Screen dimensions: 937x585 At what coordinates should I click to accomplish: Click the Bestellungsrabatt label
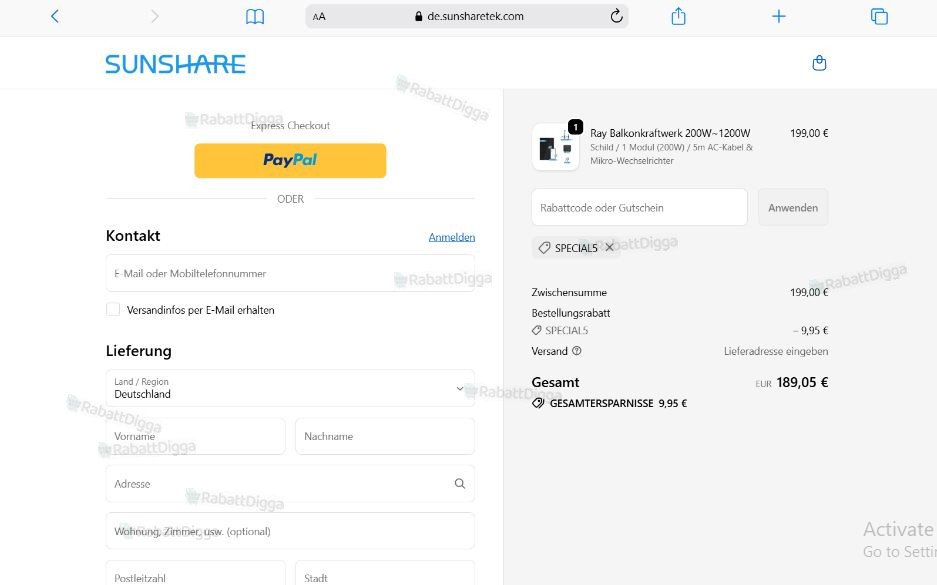point(571,313)
